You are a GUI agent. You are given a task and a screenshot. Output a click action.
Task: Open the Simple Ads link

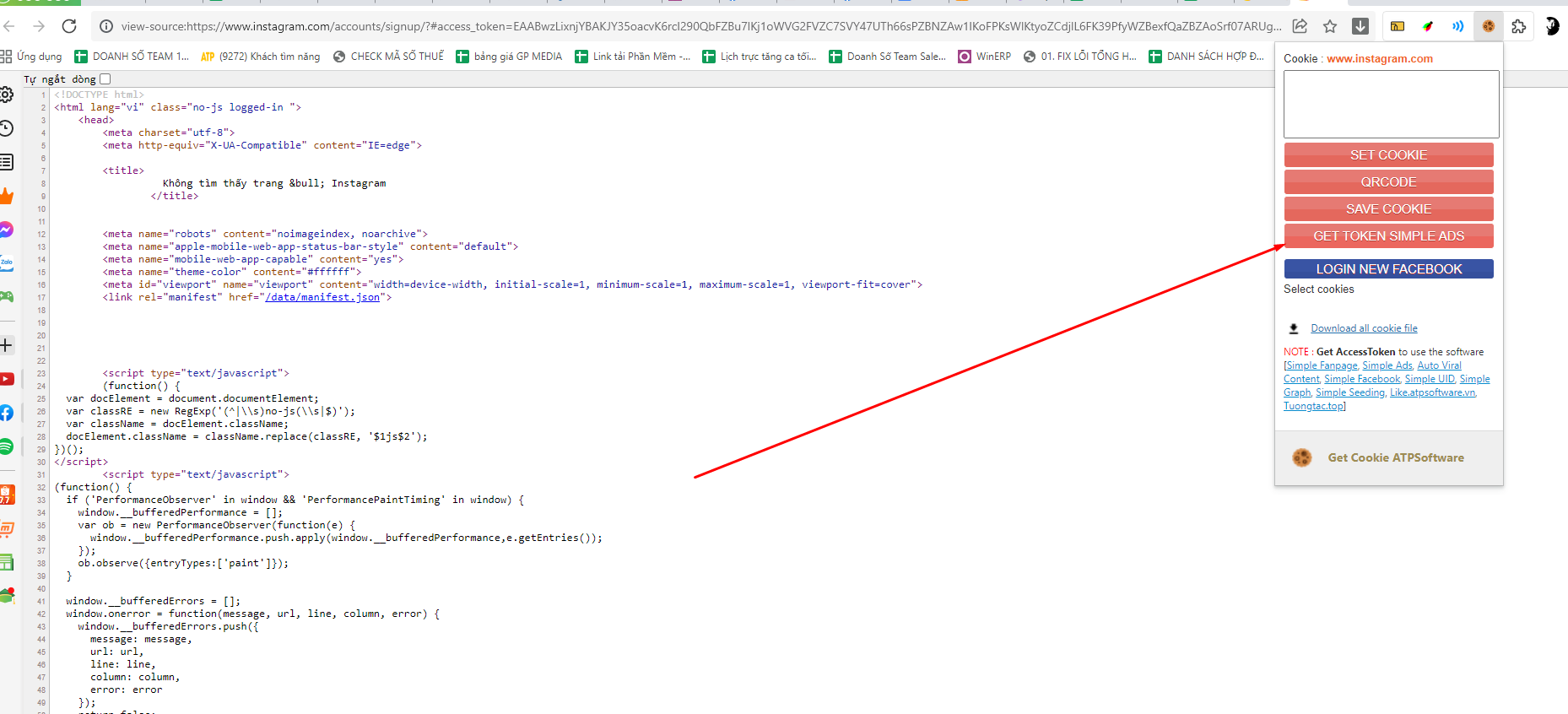tap(1387, 365)
